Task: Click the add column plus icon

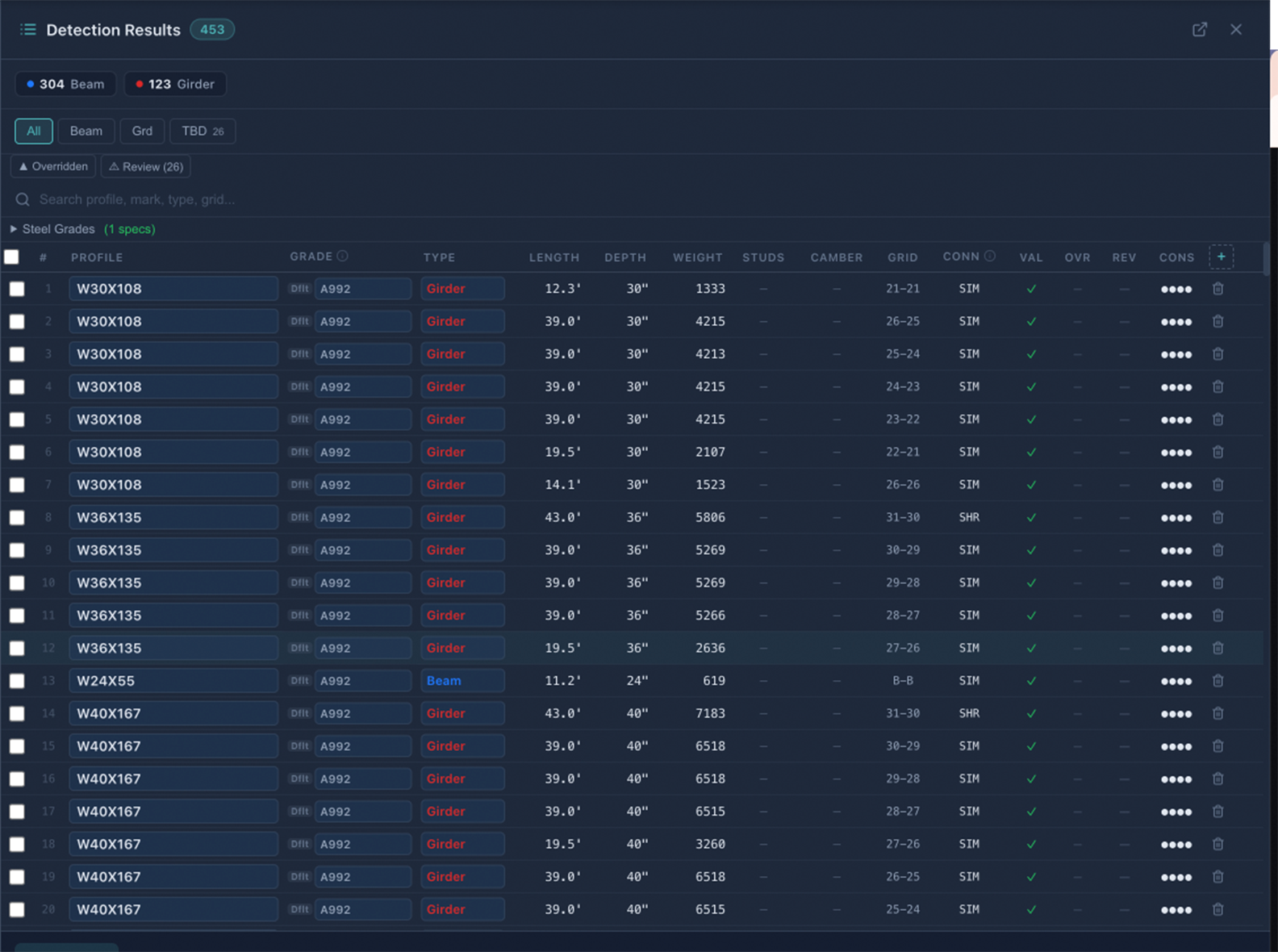Action: click(1221, 257)
